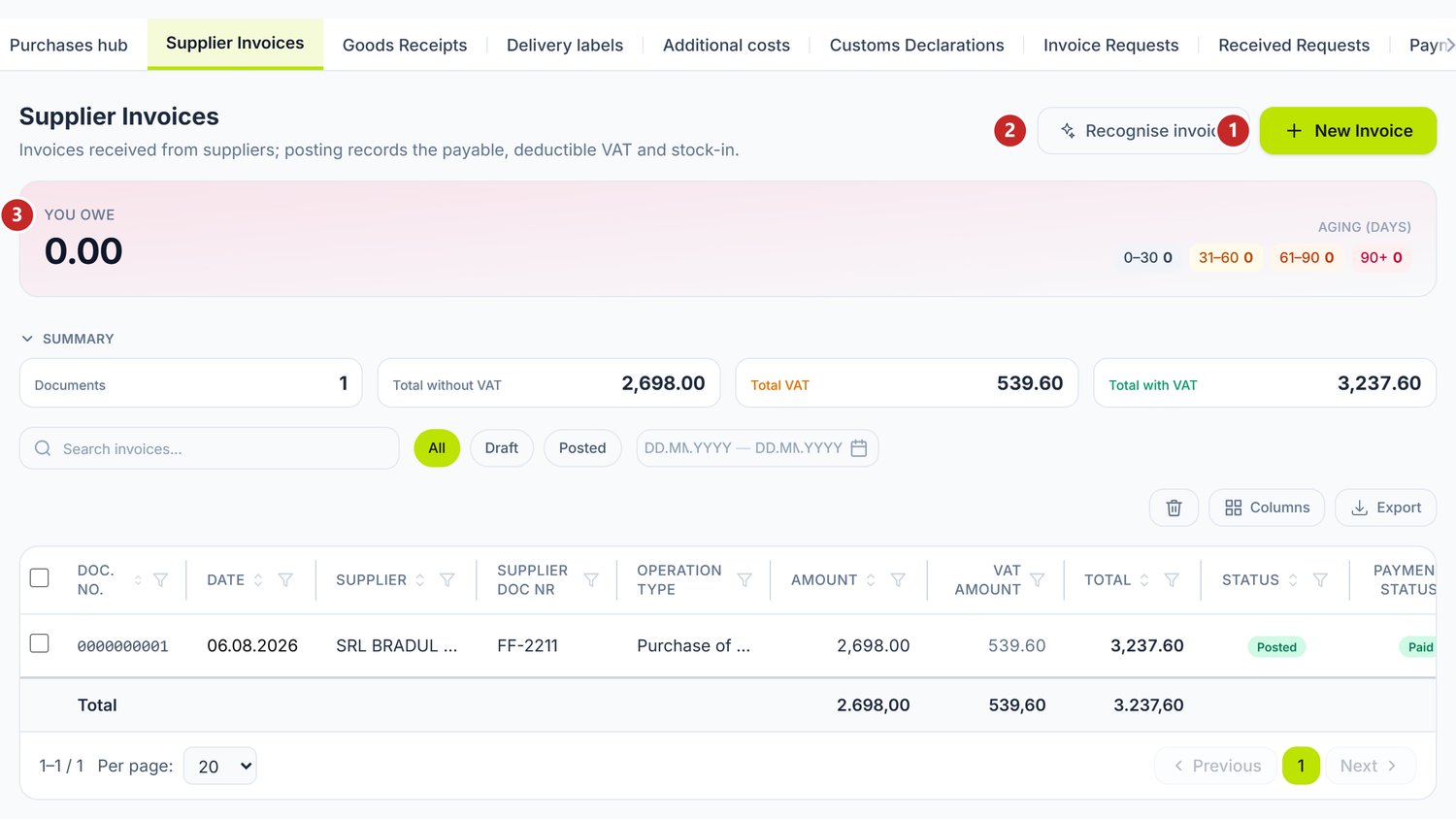1456x819 pixels.
Task: Open the Per page dropdown
Action: pyautogui.click(x=220, y=766)
